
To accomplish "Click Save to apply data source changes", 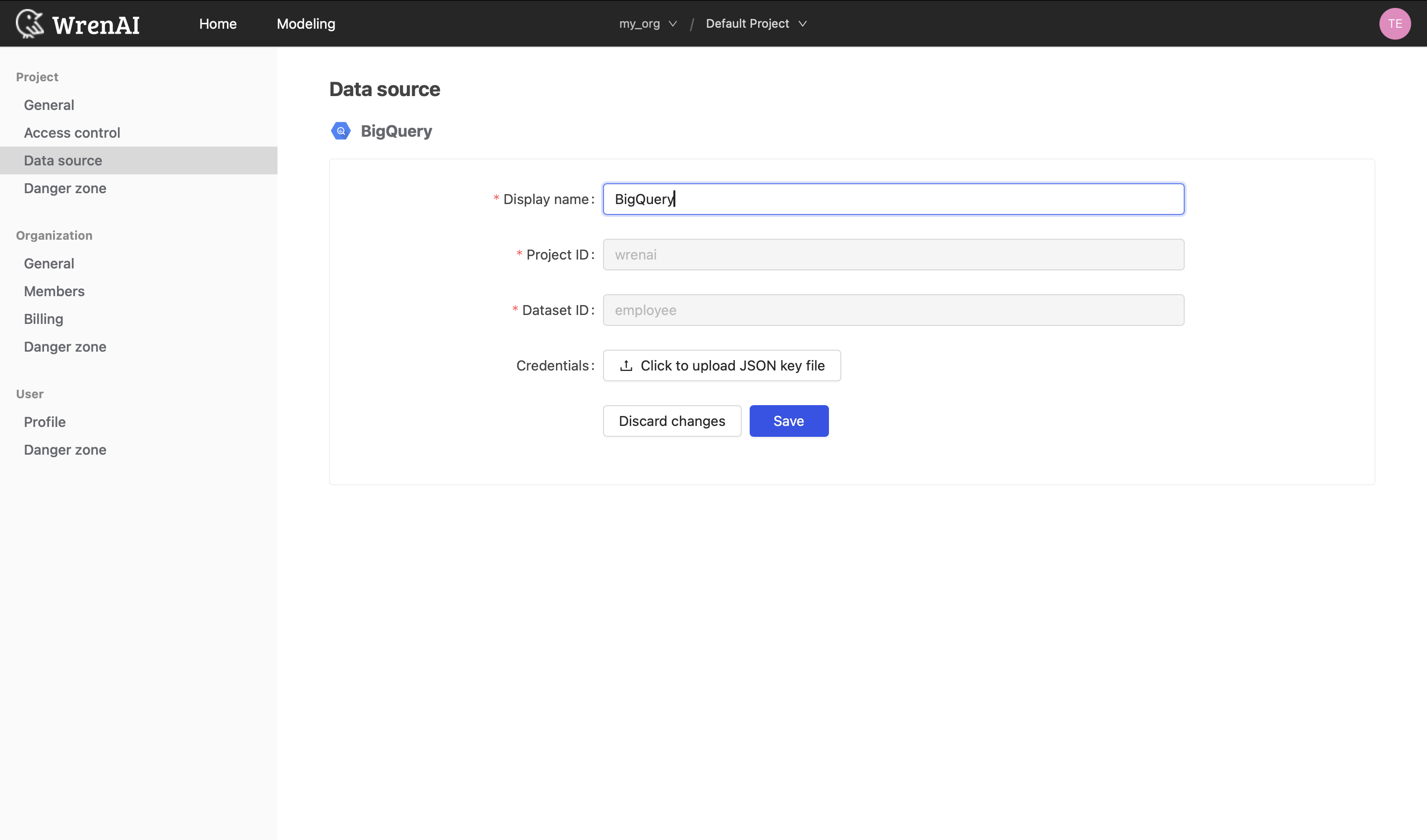I will tap(789, 420).
